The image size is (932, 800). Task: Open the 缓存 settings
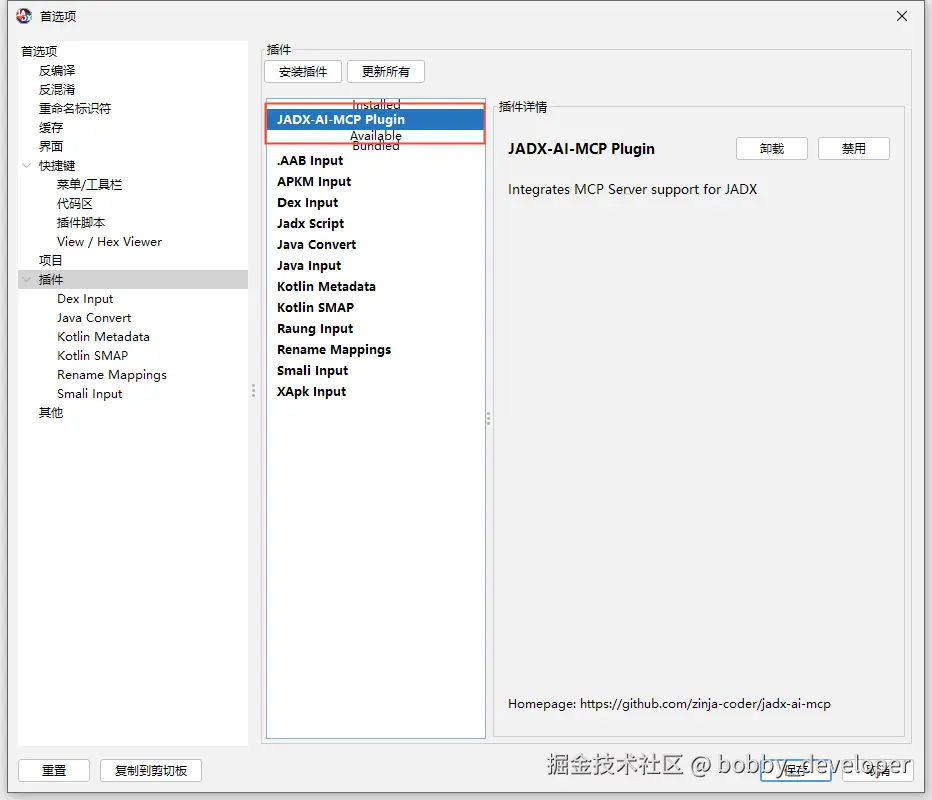(x=51, y=128)
